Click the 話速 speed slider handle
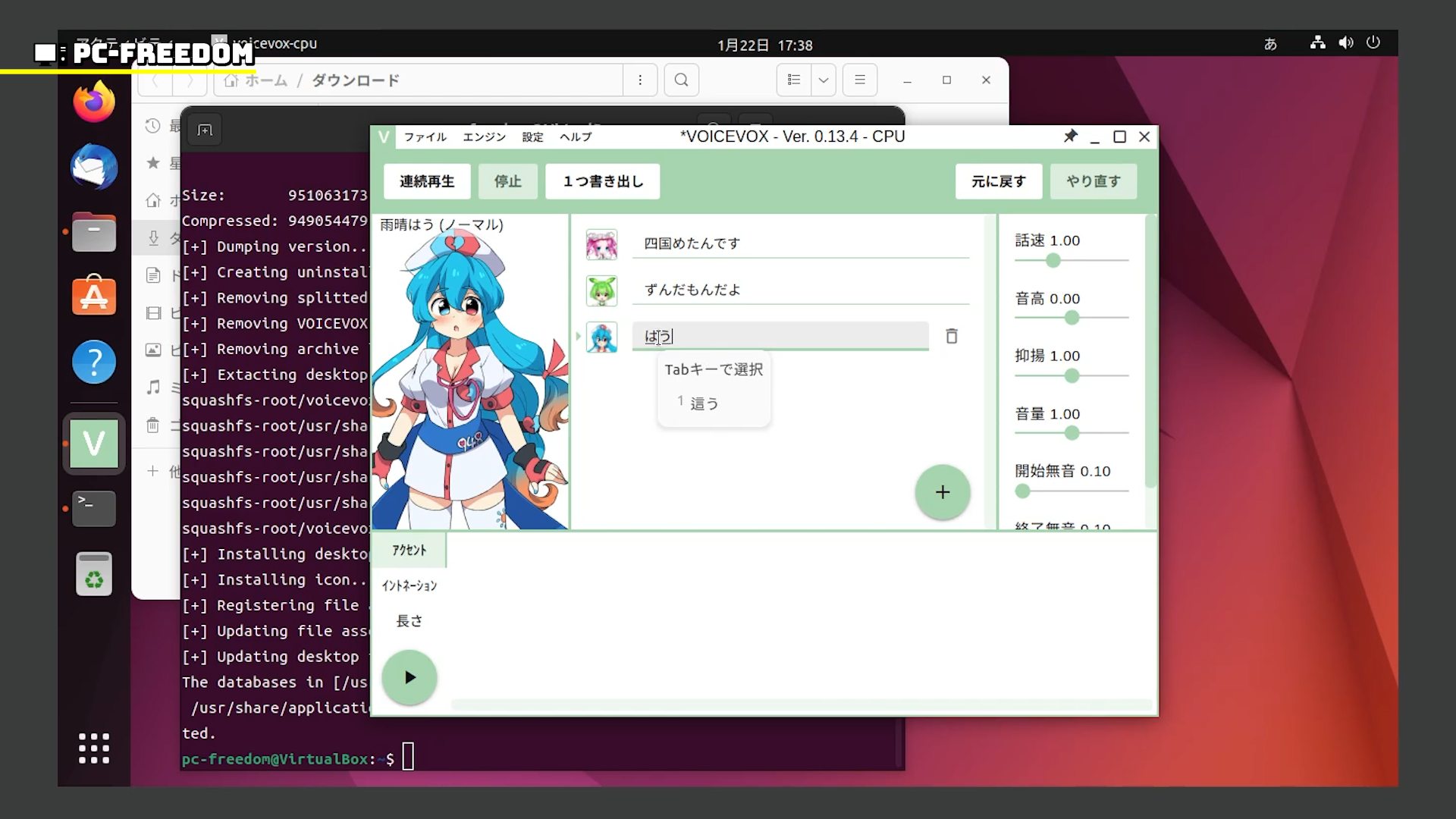Image resolution: width=1456 pixels, height=819 pixels. (1053, 261)
